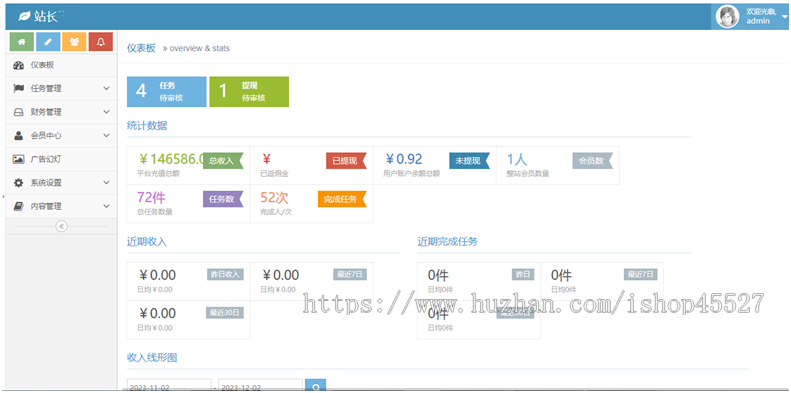Click the end date field 2023-12-02
The width and height of the screenshot is (791, 393).
point(260,386)
